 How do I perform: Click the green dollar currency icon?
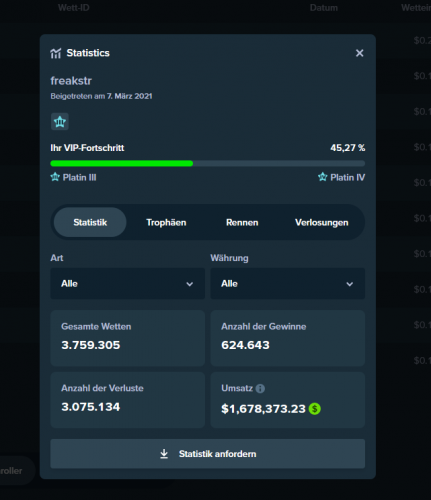pos(314,409)
